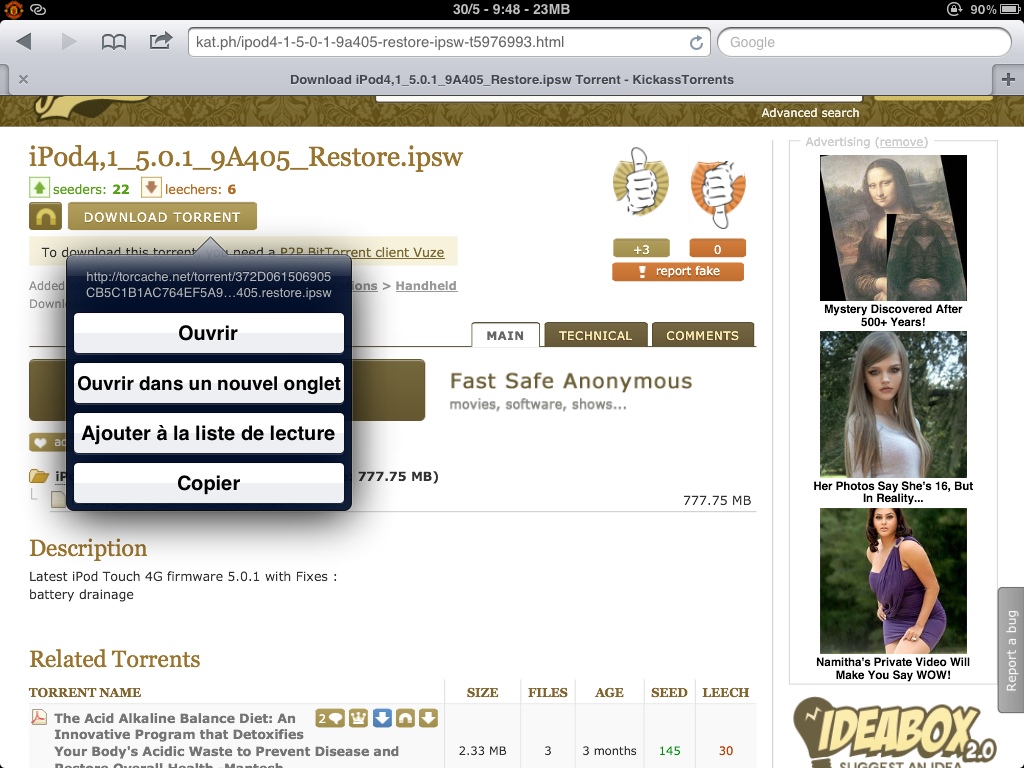Viewport: 1024px width, 768px height.
Task: Vote thumbs down on the torrent
Action: (x=718, y=195)
